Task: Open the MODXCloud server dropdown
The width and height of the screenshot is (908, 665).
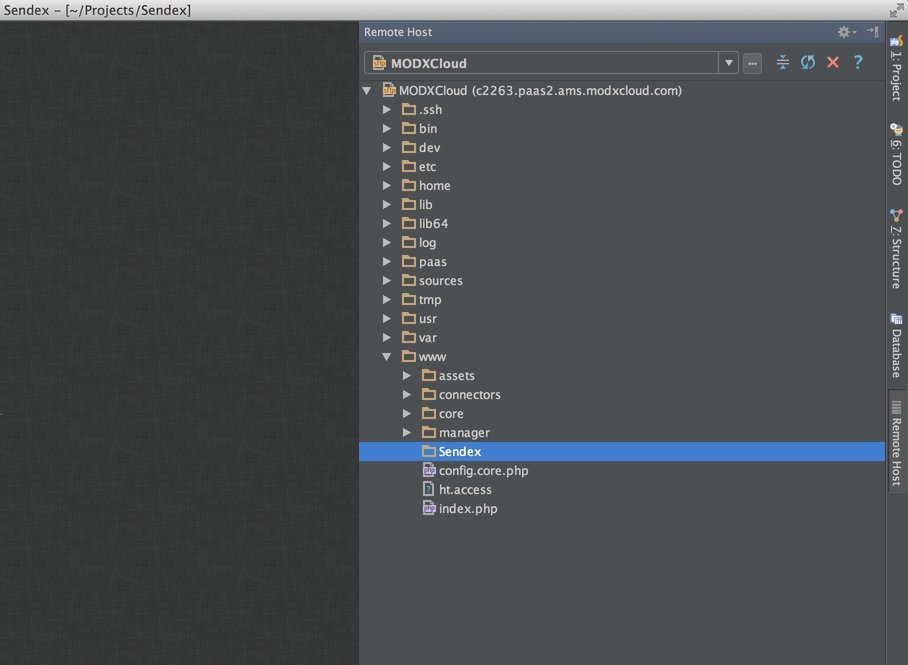Action: tap(728, 63)
